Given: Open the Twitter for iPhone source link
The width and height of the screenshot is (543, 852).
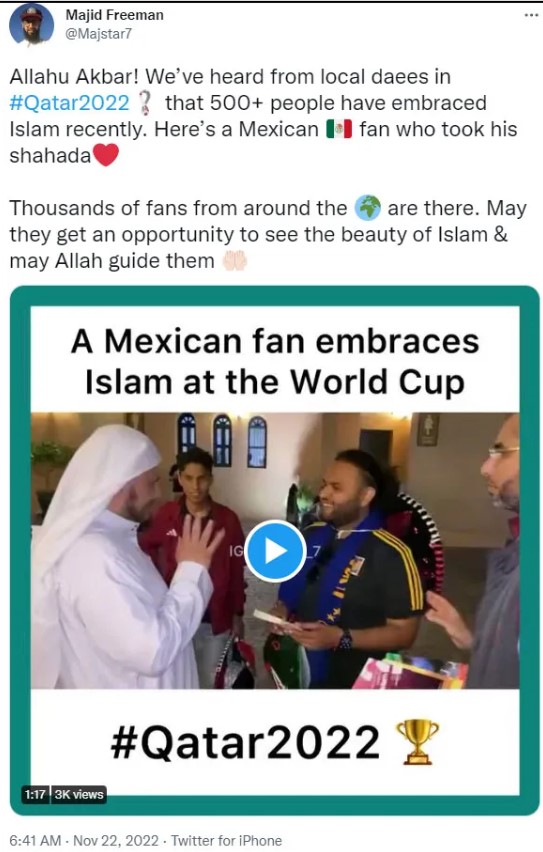Looking at the screenshot, I should point(227,840).
